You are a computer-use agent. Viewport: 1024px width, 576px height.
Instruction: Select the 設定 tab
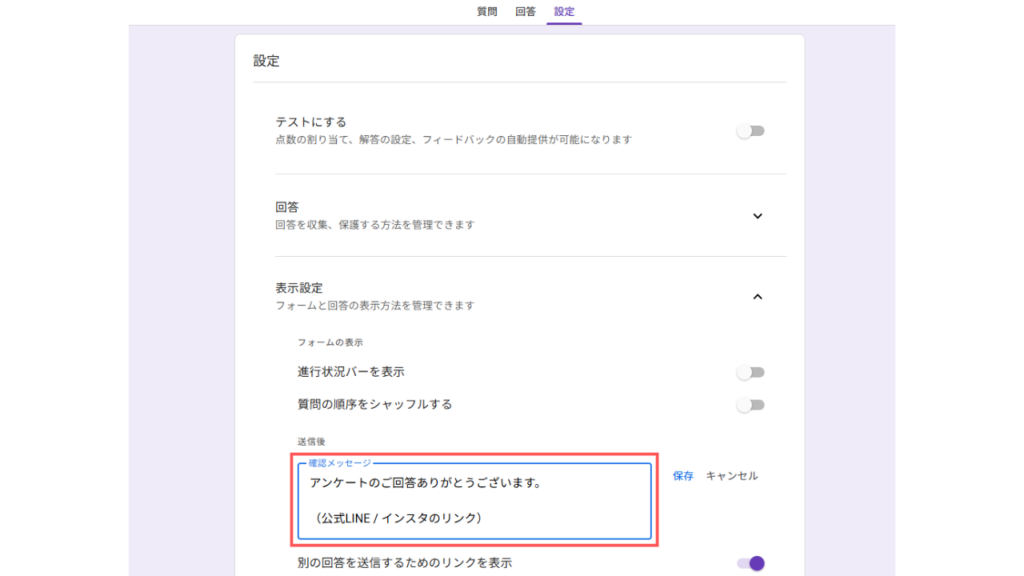tap(564, 12)
